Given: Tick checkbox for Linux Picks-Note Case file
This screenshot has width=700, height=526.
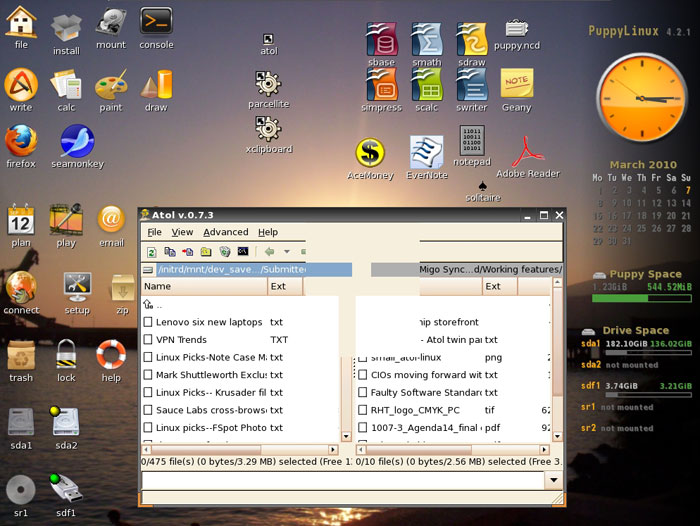Looking at the screenshot, I should pos(148,357).
